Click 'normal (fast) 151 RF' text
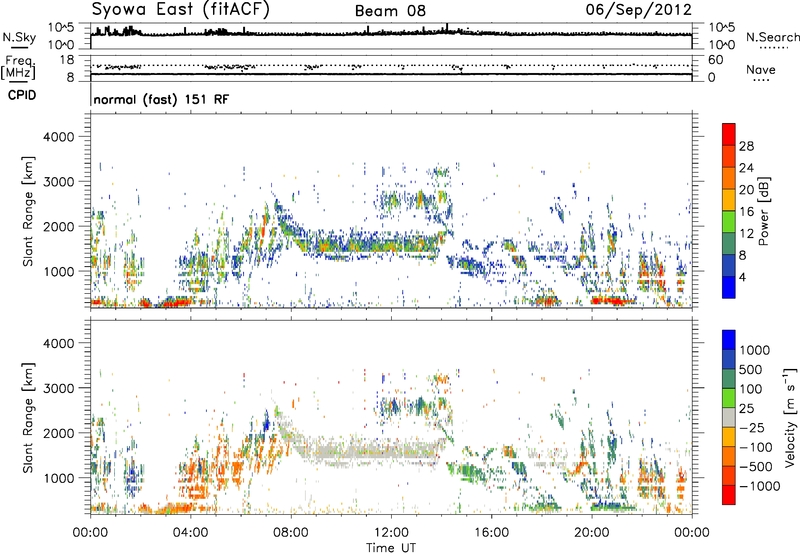 (x=161, y=99)
